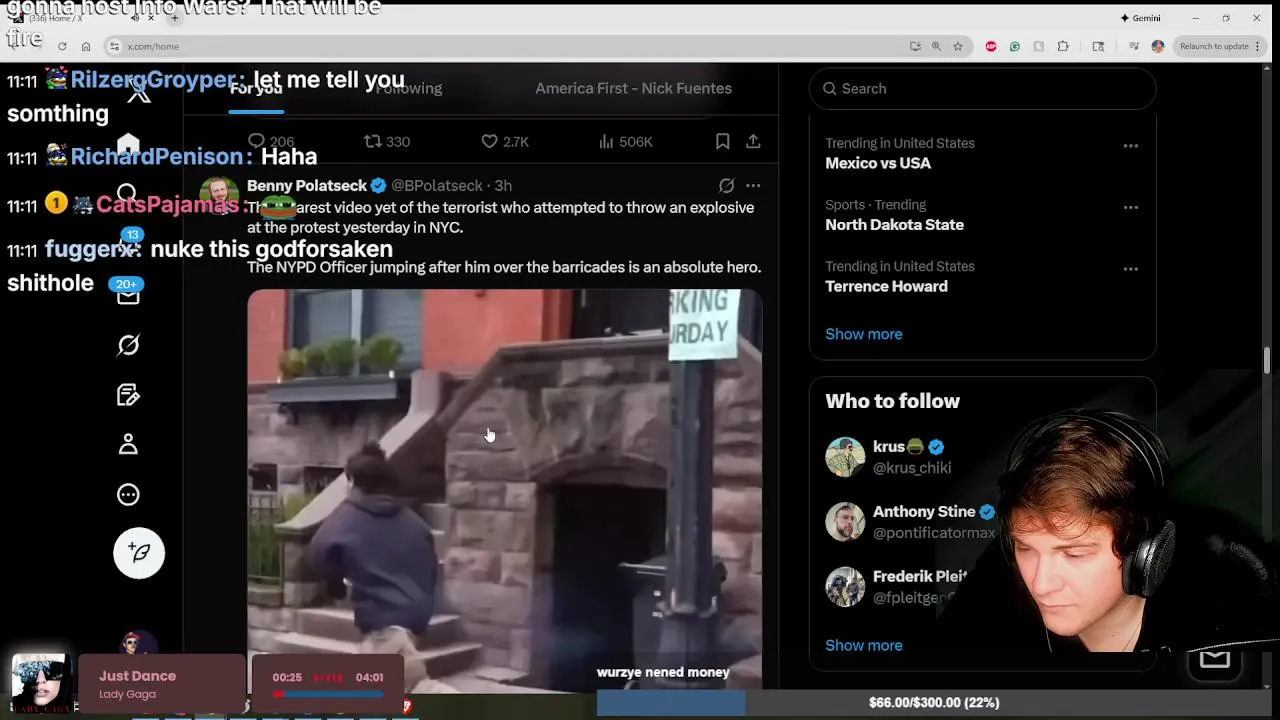Show more Who to follow suggestions
This screenshot has height=720, width=1280.
[x=864, y=645]
